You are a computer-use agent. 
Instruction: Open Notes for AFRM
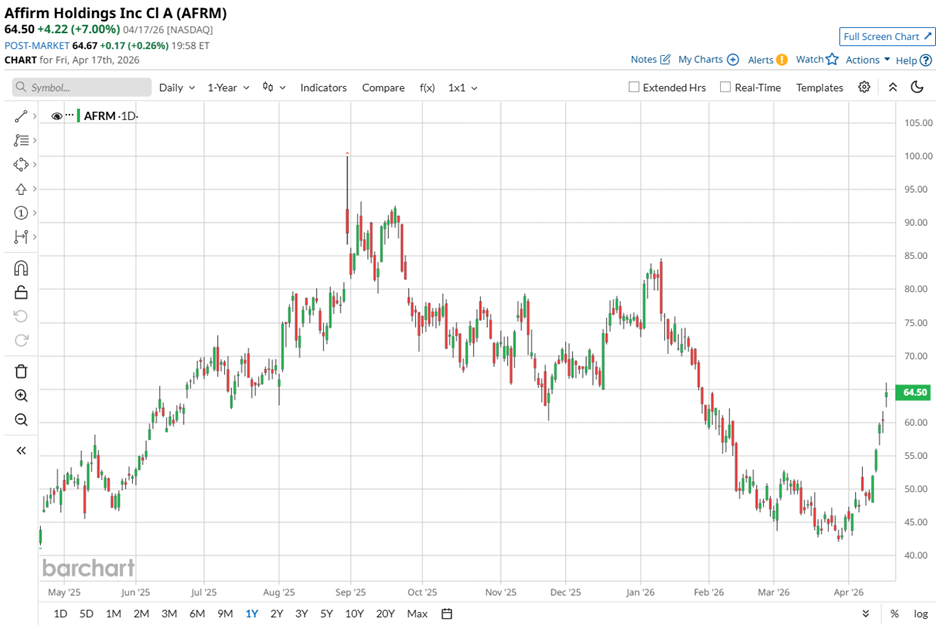(x=650, y=59)
